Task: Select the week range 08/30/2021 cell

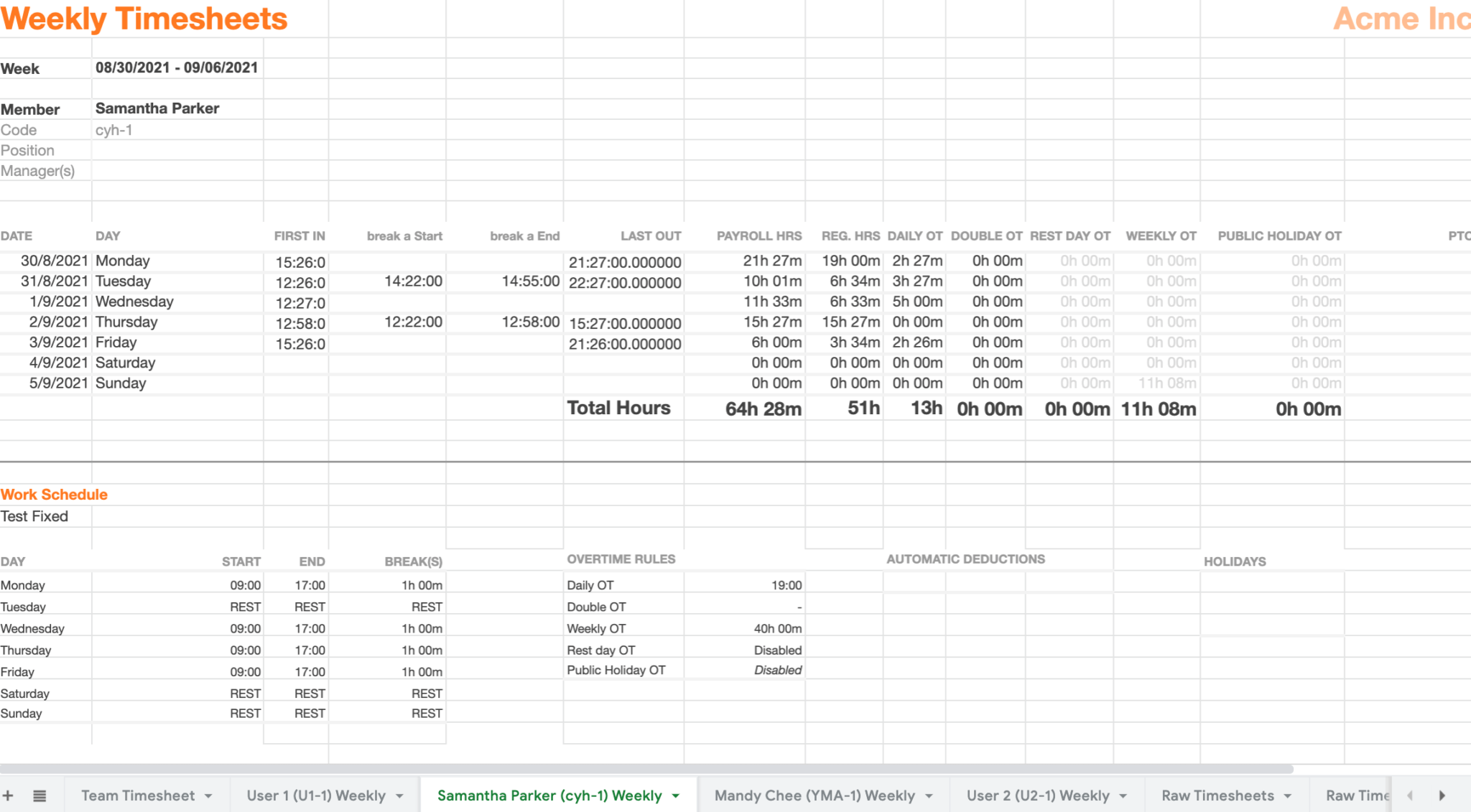Action: (177, 67)
